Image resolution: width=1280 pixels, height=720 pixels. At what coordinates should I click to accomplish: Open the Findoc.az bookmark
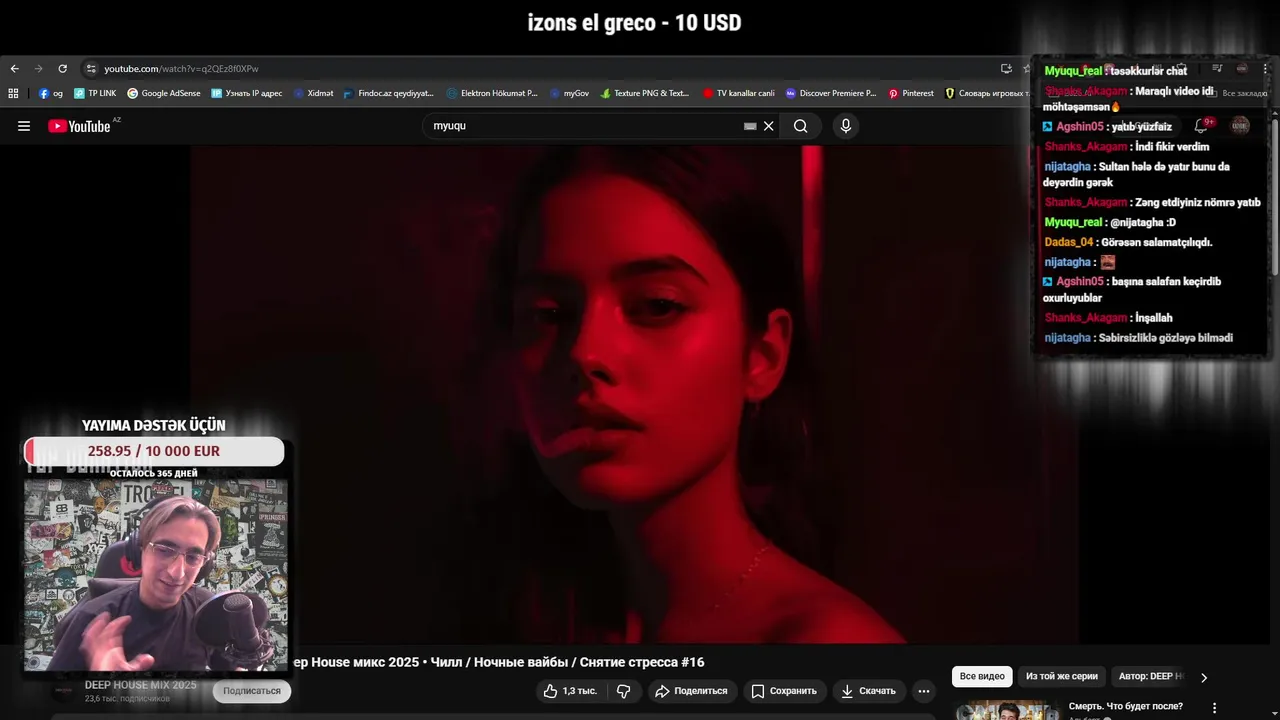point(389,93)
